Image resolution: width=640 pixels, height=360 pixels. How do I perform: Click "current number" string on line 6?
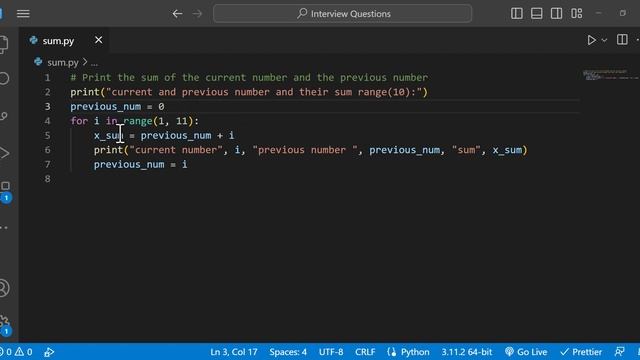pyautogui.click(x=176, y=150)
